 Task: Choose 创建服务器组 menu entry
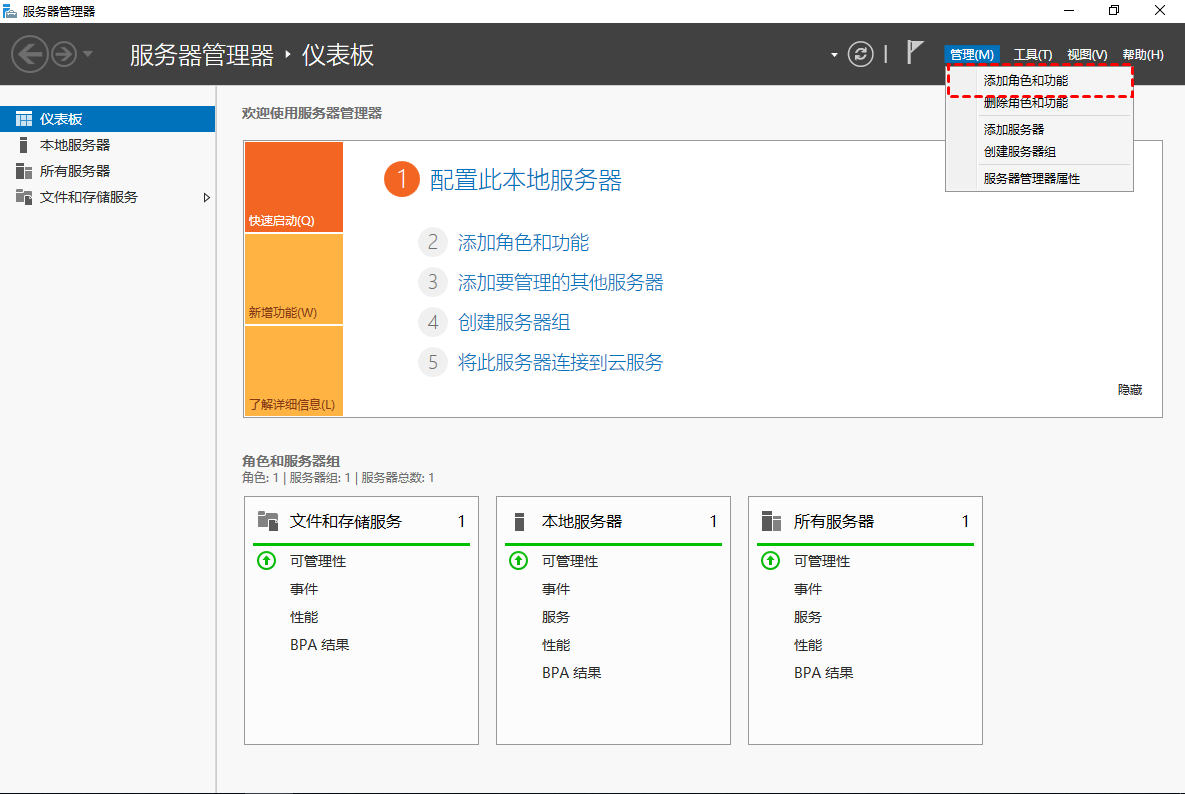tap(1040, 152)
